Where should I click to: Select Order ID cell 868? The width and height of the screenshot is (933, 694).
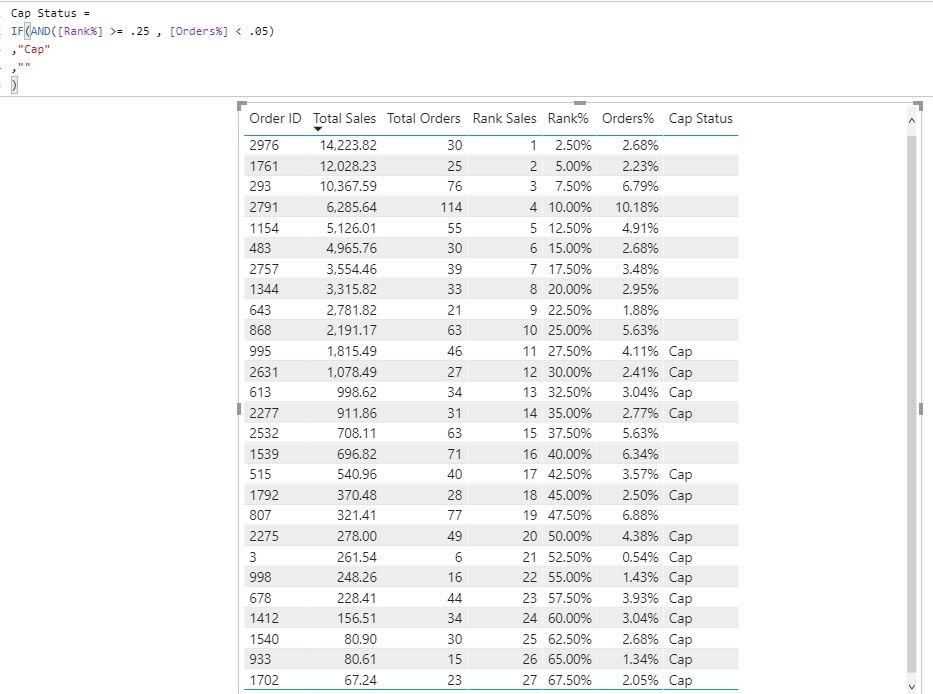[260, 330]
